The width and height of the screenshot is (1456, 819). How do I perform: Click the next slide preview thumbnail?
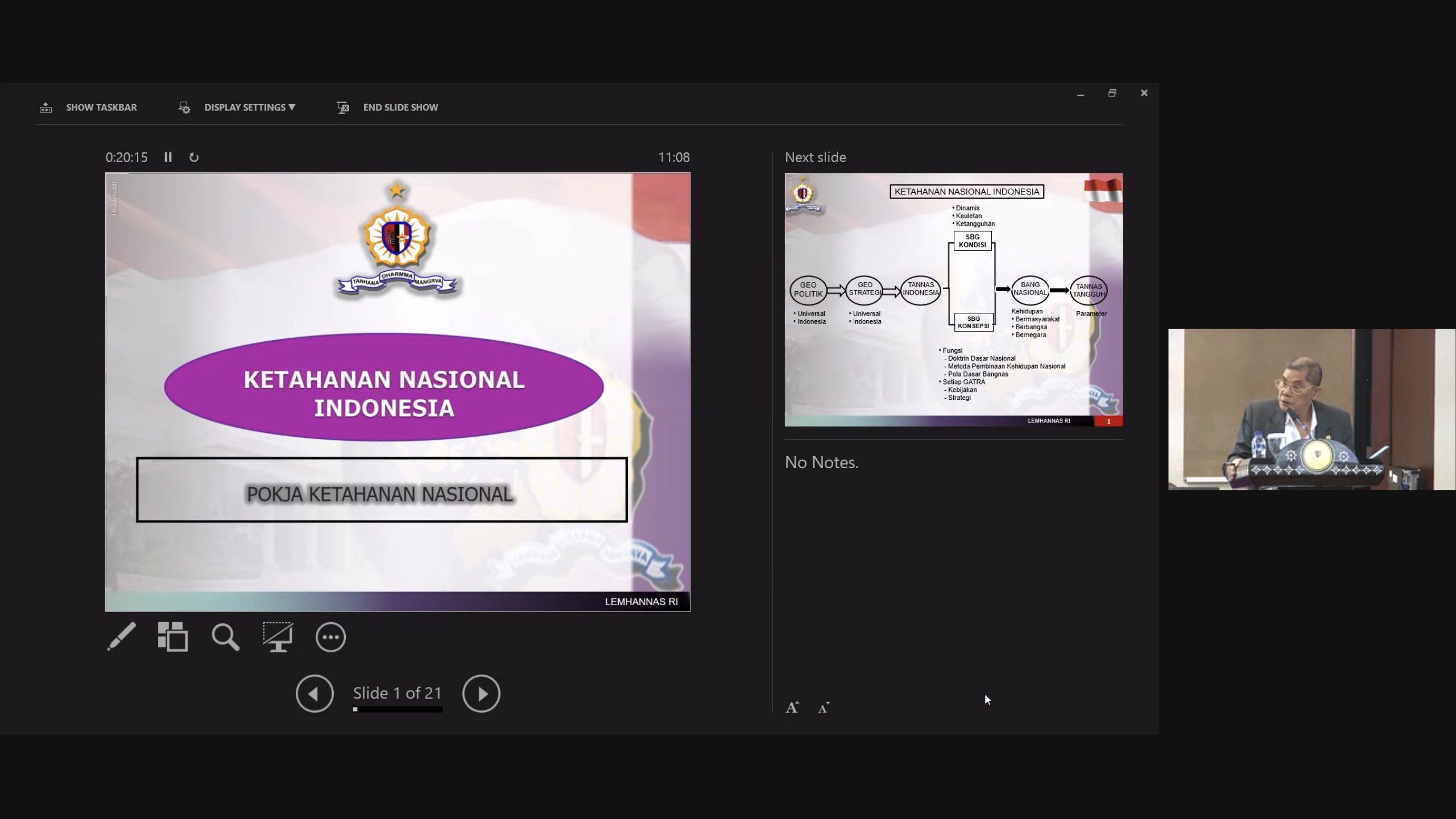[953, 300]
